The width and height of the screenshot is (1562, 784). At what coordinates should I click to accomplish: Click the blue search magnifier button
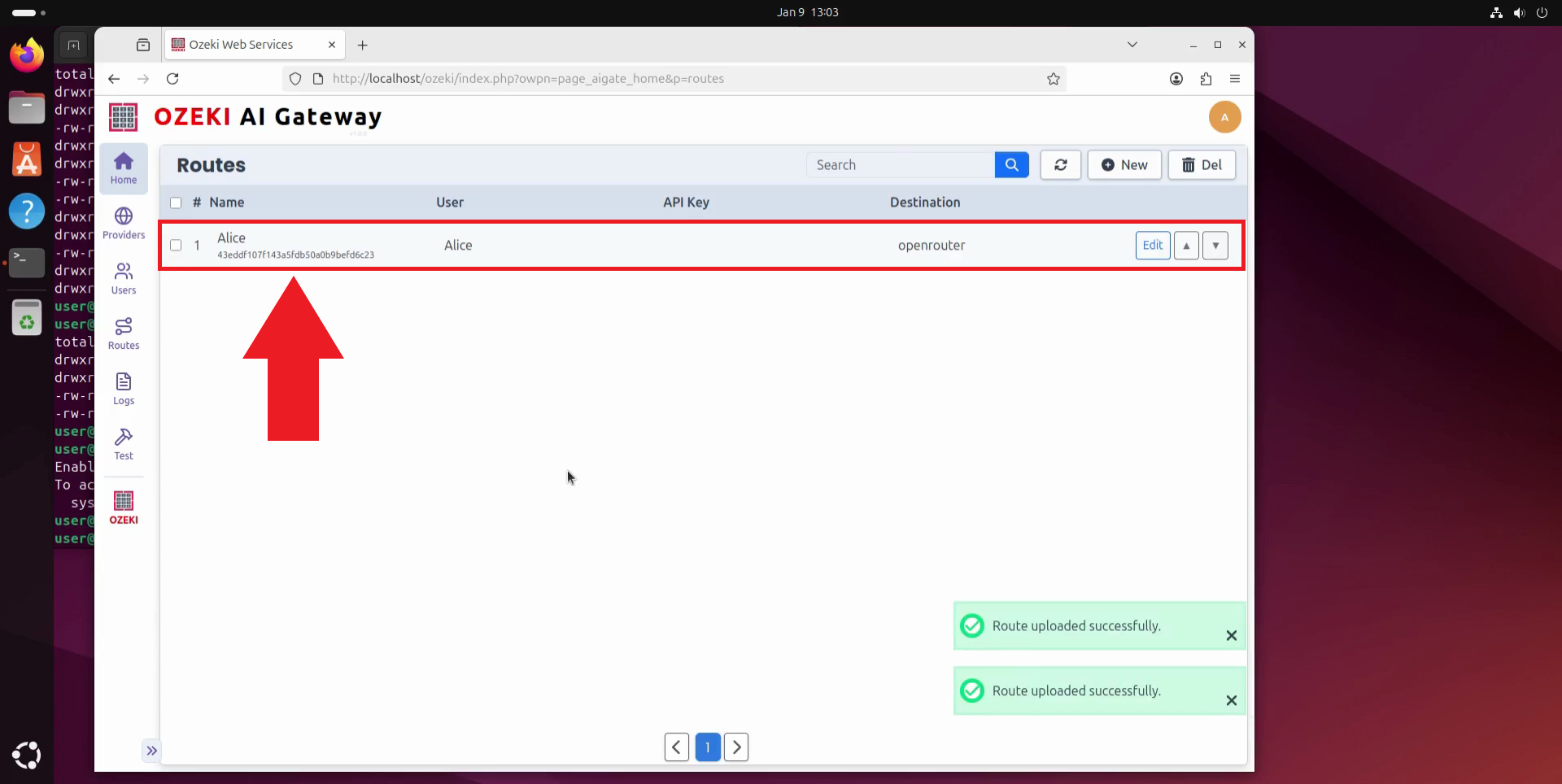click(x=1011, y=165)
